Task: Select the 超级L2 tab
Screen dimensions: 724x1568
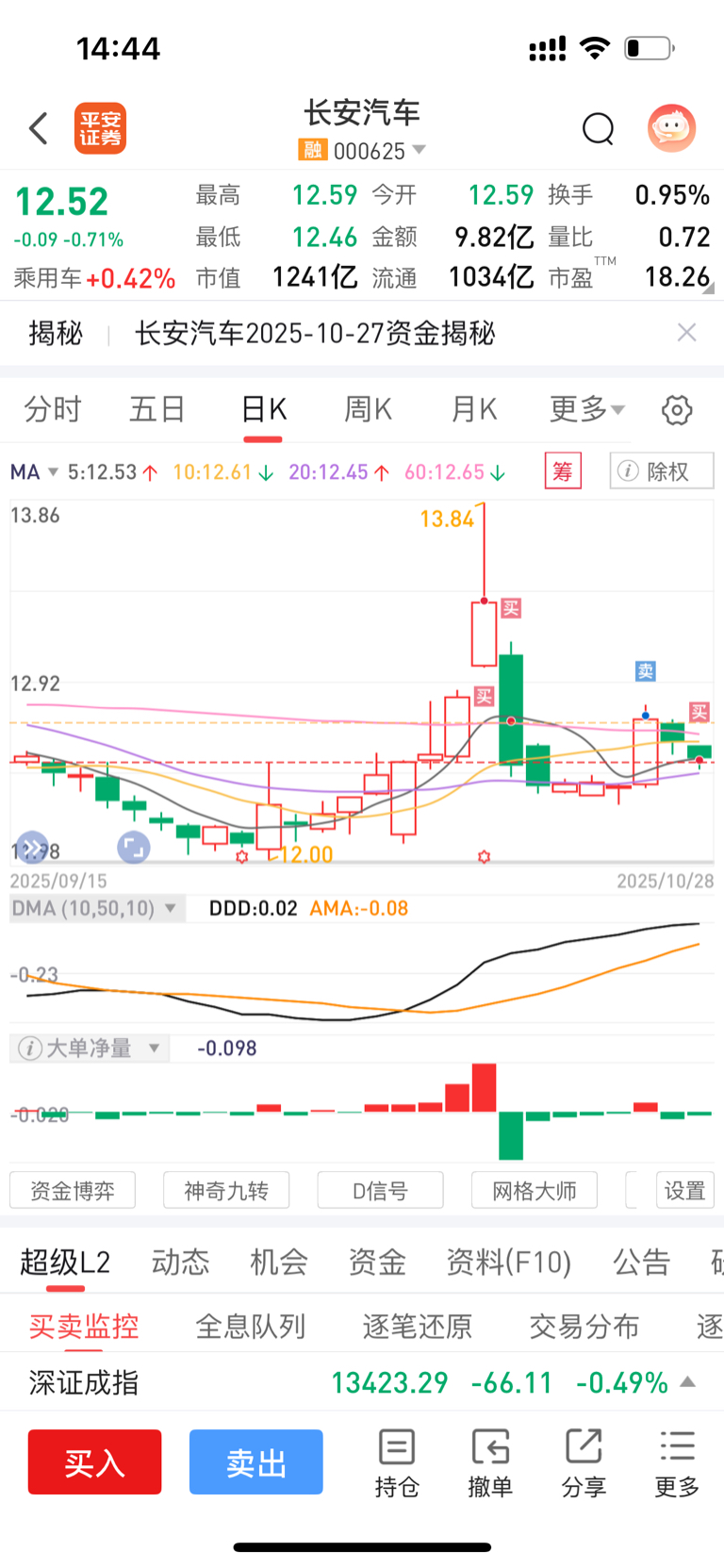Action: tap(65, 1262)
